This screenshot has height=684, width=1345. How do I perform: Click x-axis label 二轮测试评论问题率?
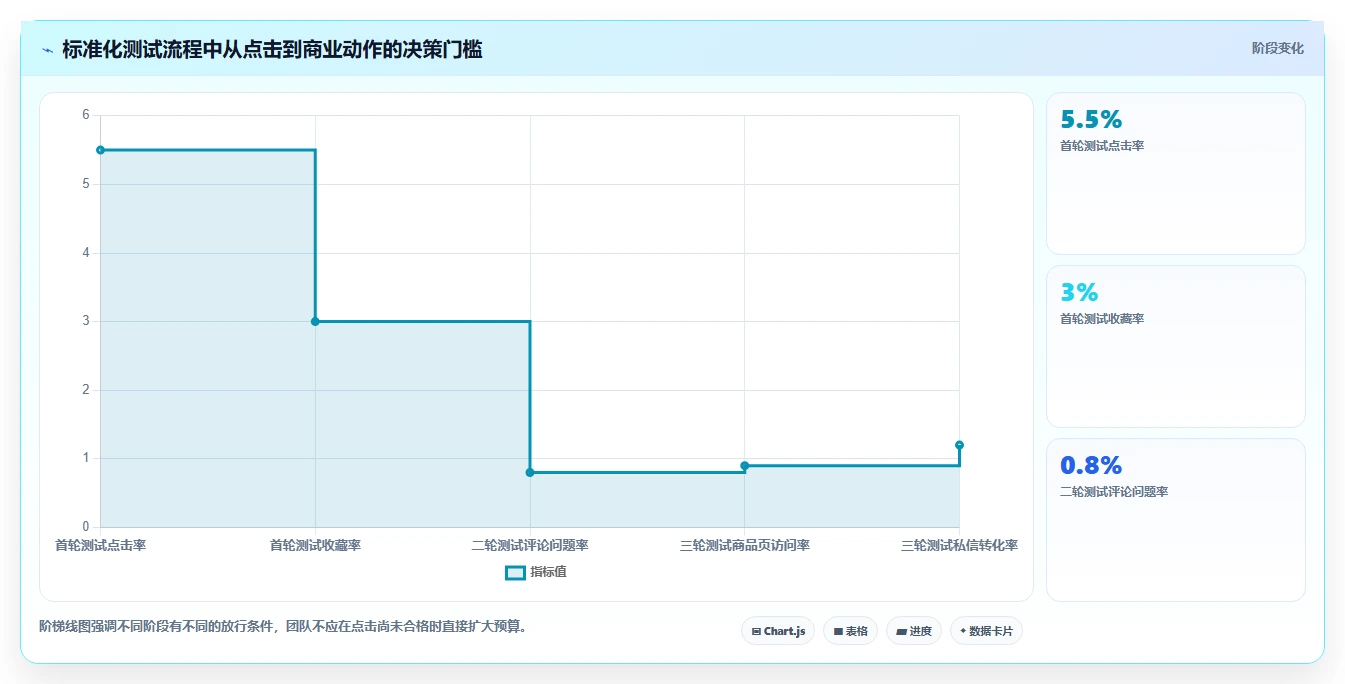point(530,545)
